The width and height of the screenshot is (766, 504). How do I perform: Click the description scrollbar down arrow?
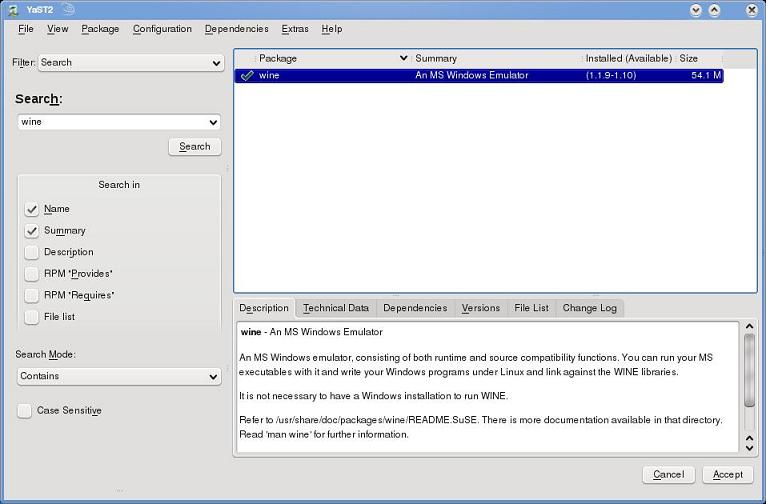tap(749, 448)
